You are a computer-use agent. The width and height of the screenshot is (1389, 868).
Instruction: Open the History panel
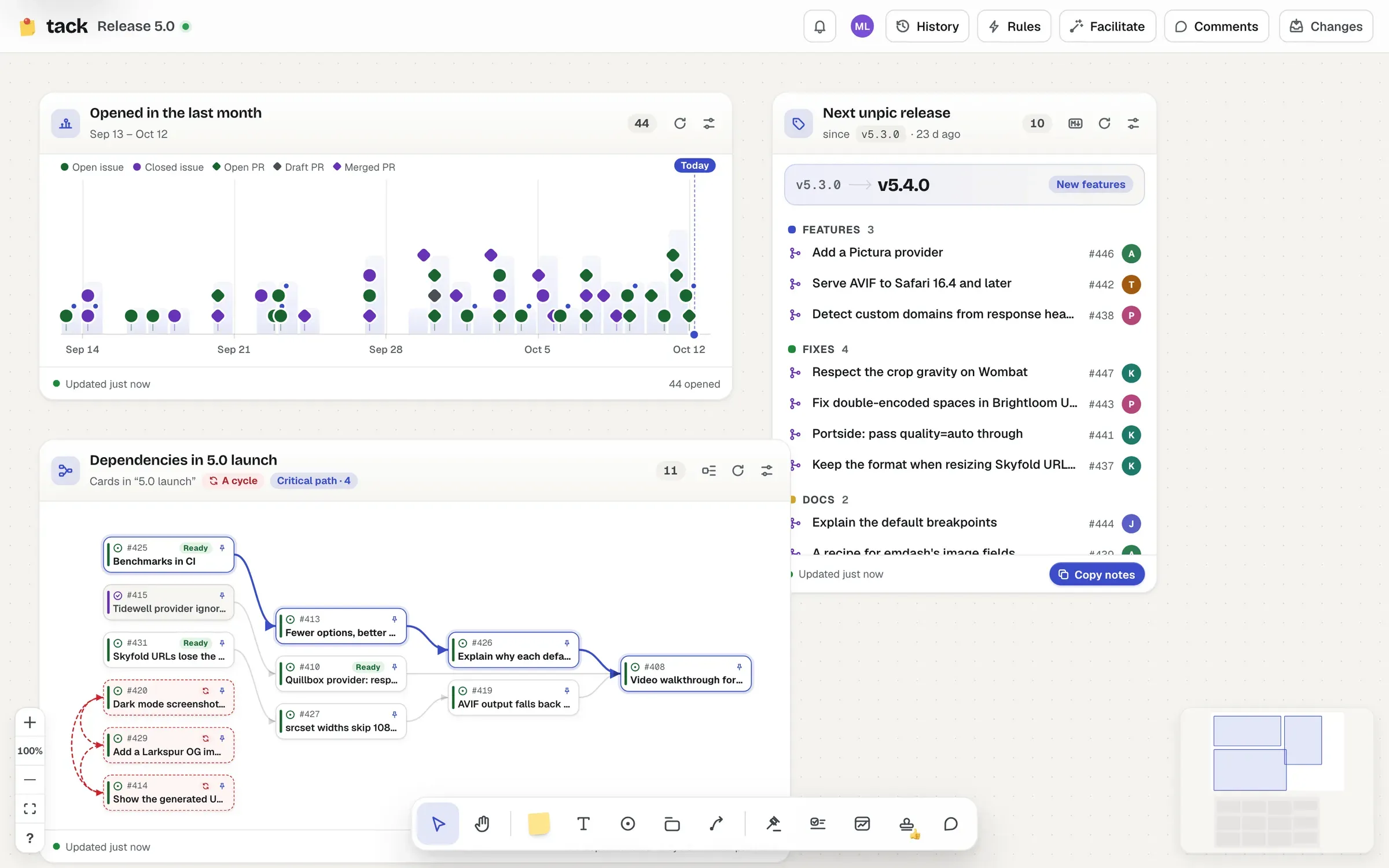(927, 27)
